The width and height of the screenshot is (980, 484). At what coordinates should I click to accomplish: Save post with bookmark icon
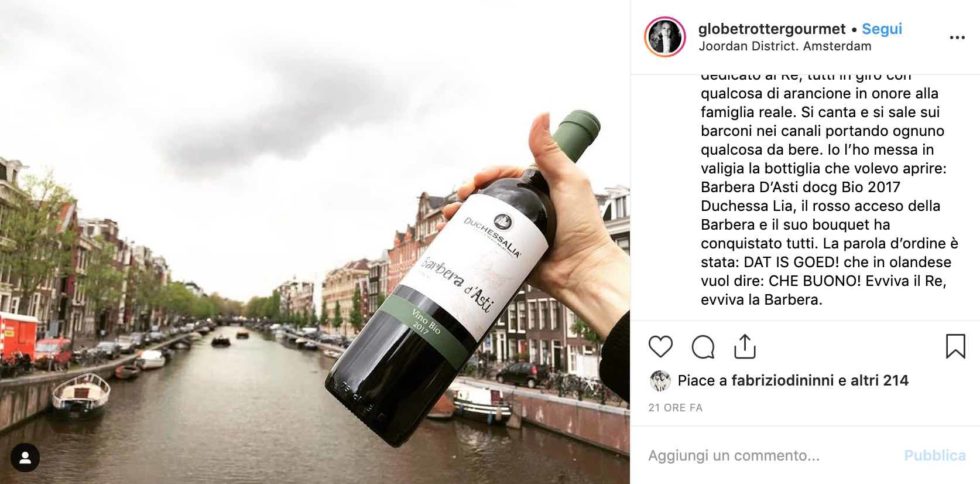(955, 346)
